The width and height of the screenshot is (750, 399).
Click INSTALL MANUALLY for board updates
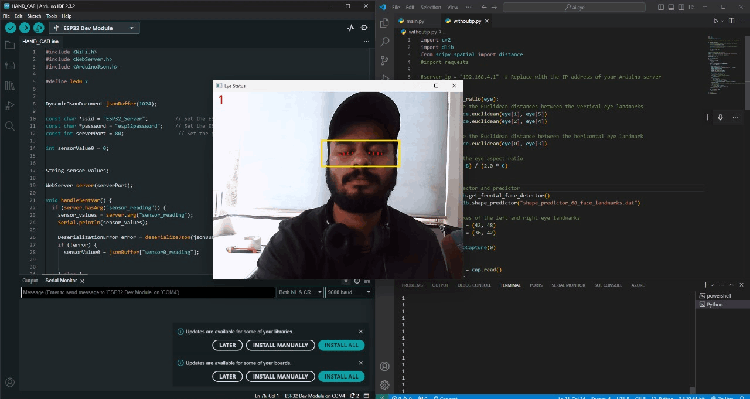[280, 377]
